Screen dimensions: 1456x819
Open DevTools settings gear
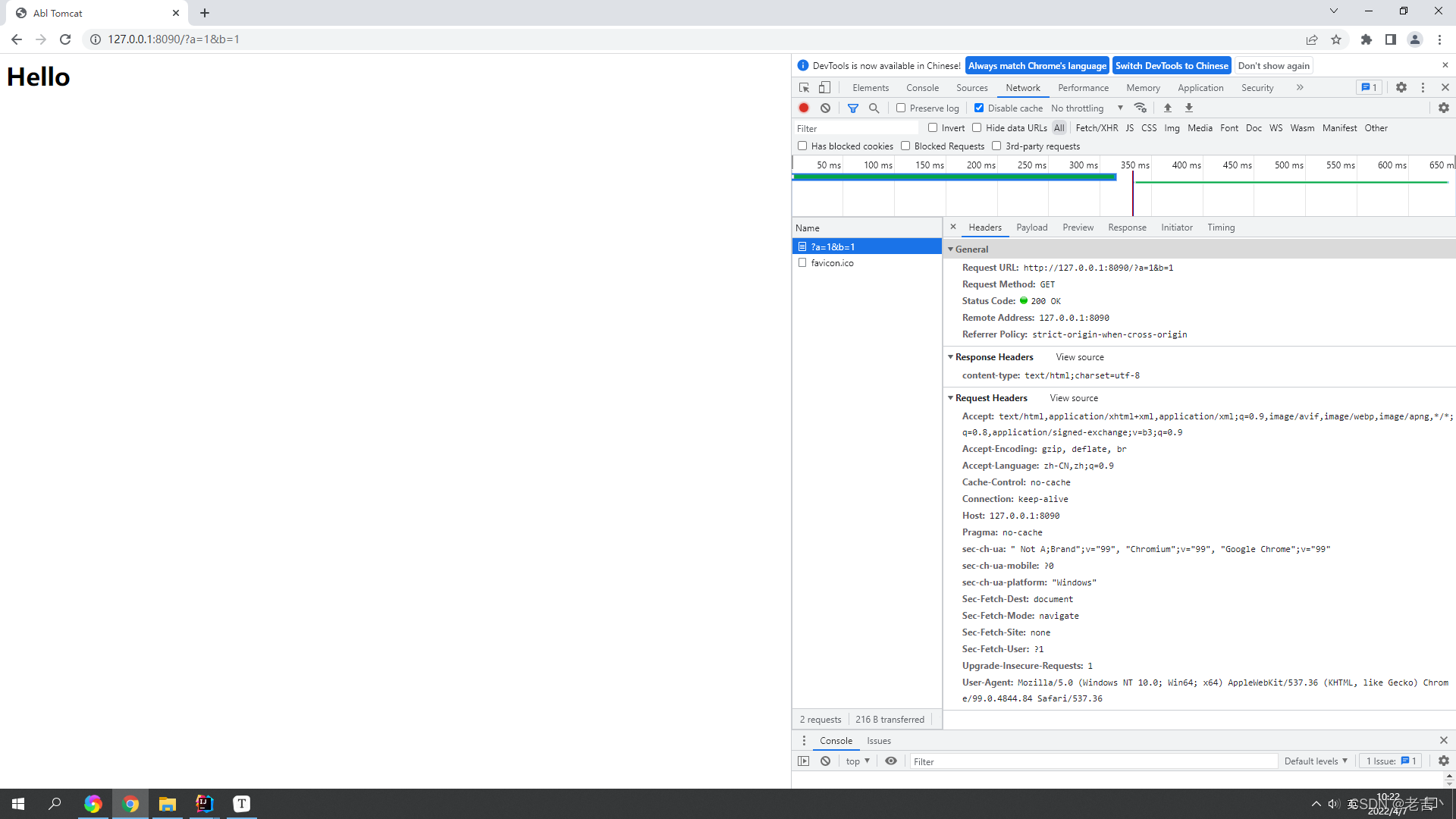pyautogui.click(x=1401, y=87)
